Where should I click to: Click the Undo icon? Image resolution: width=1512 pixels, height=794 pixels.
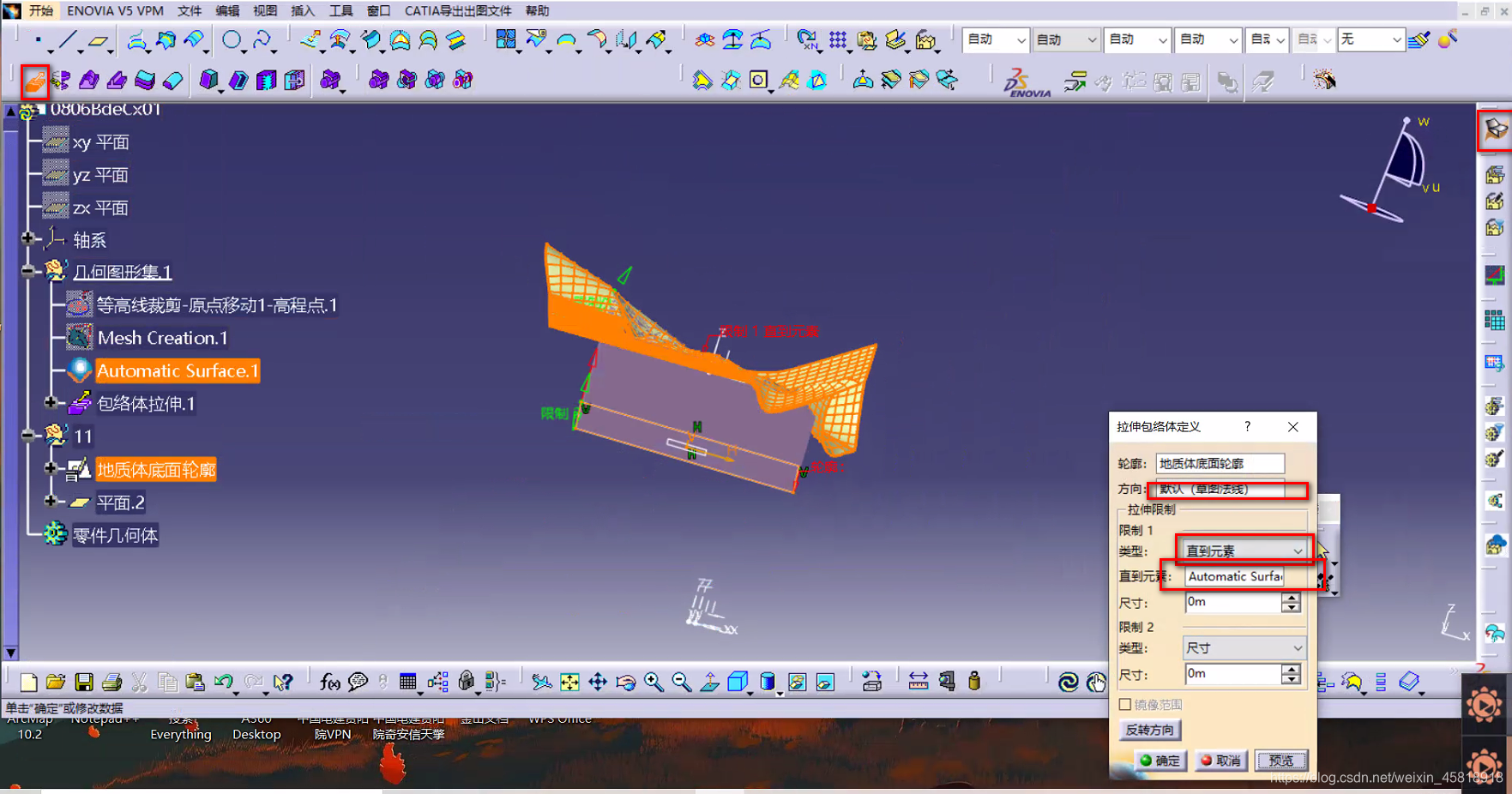tap(224, 682)
